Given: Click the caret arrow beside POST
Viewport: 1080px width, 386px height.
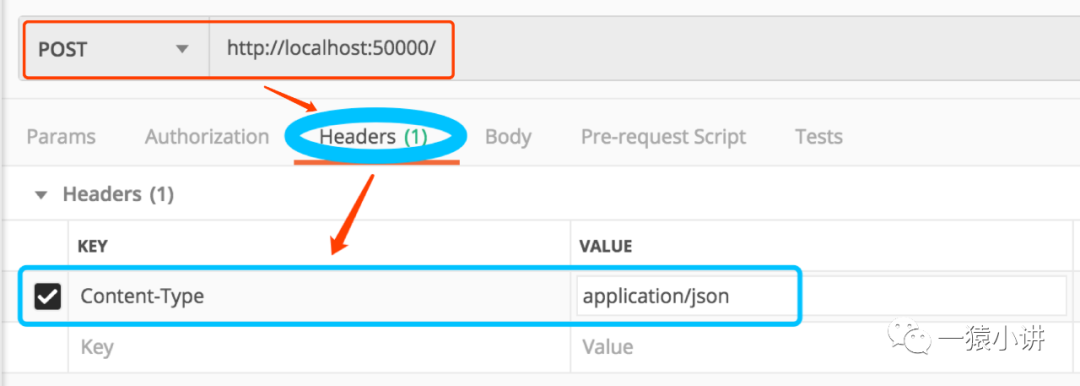Looking at the screenshot, I should click(x=182, y=50).
